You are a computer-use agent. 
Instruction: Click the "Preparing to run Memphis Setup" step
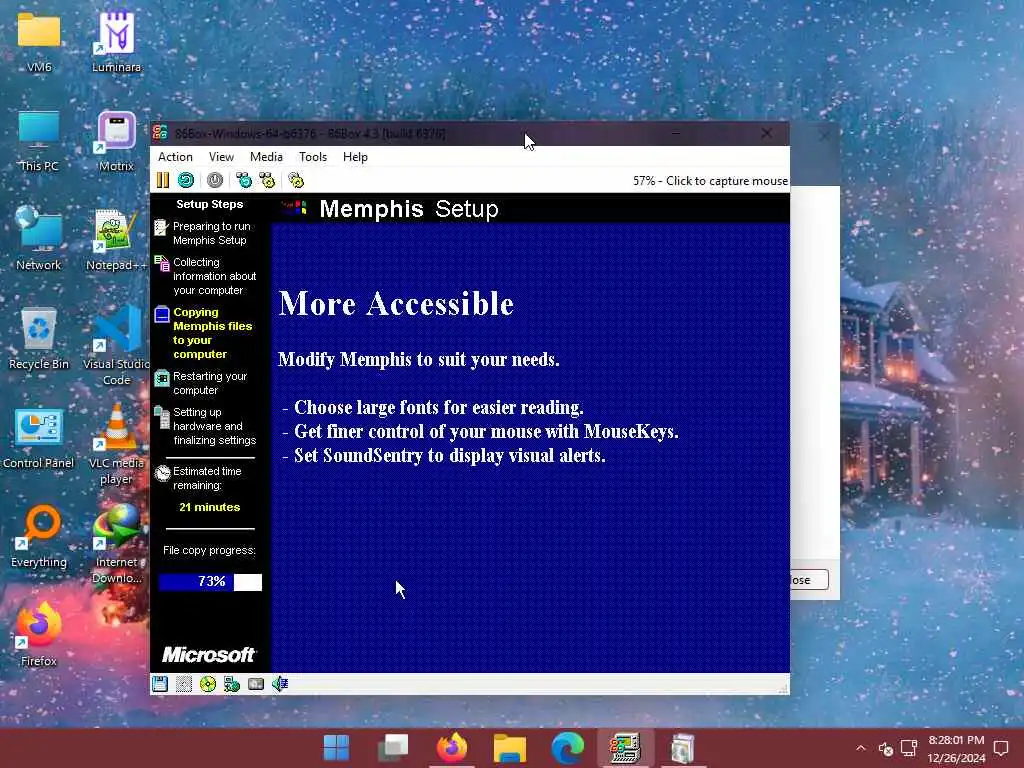click(x=204, y=233)
